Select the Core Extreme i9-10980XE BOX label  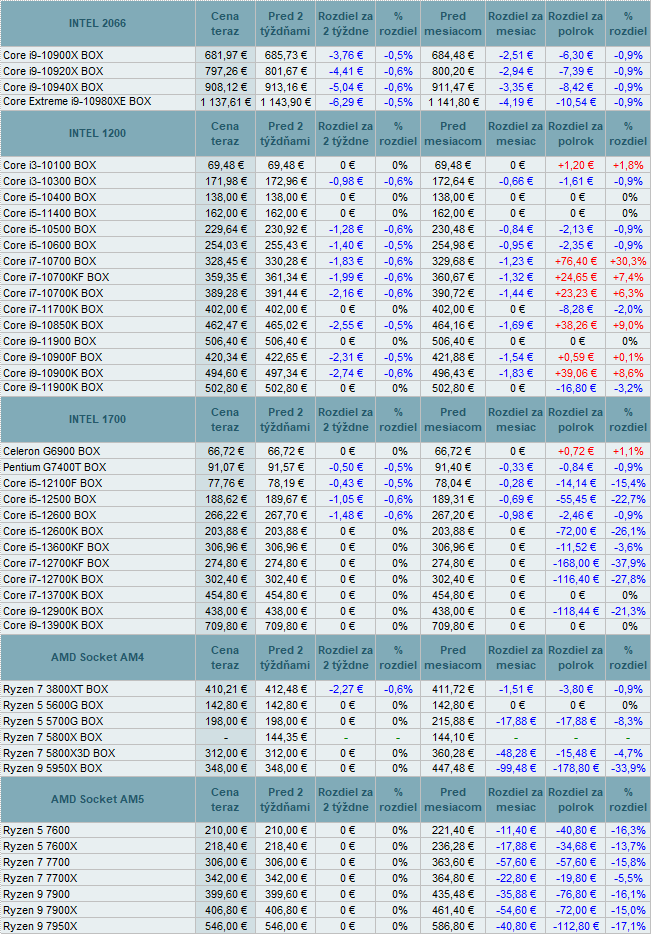77,102
